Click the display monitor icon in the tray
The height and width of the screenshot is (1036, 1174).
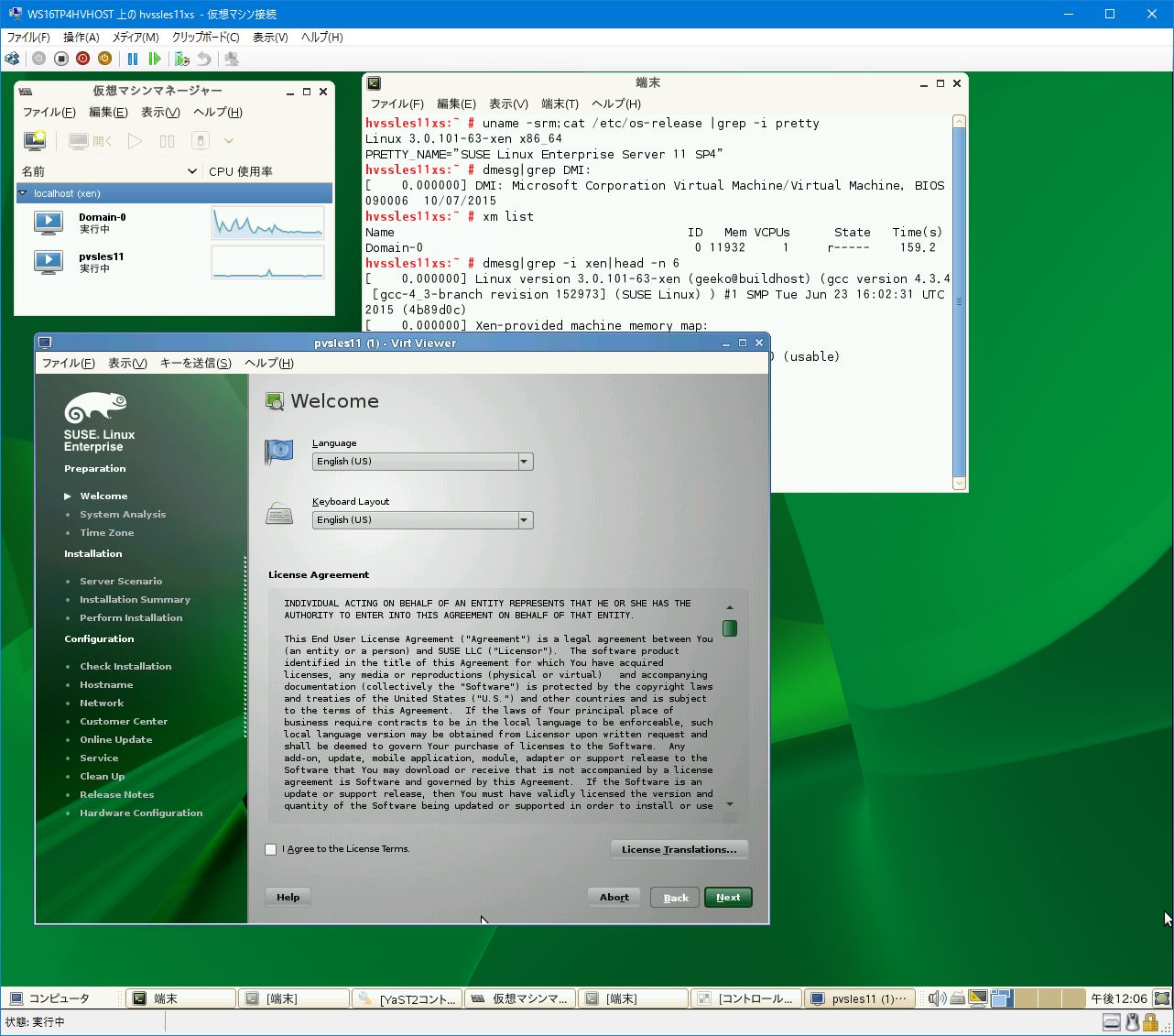978,998
